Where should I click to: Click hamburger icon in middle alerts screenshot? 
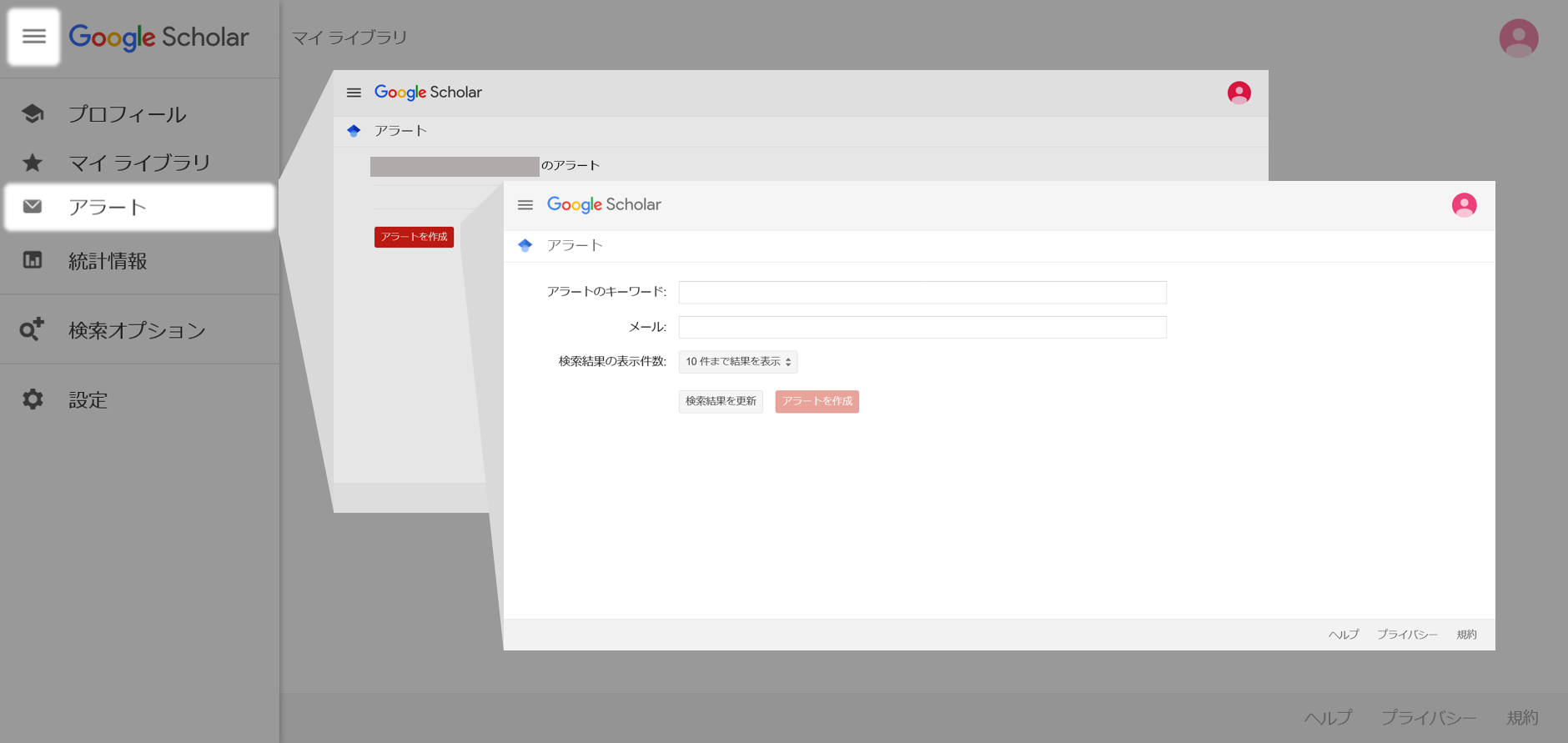click(x=354, y=93)
